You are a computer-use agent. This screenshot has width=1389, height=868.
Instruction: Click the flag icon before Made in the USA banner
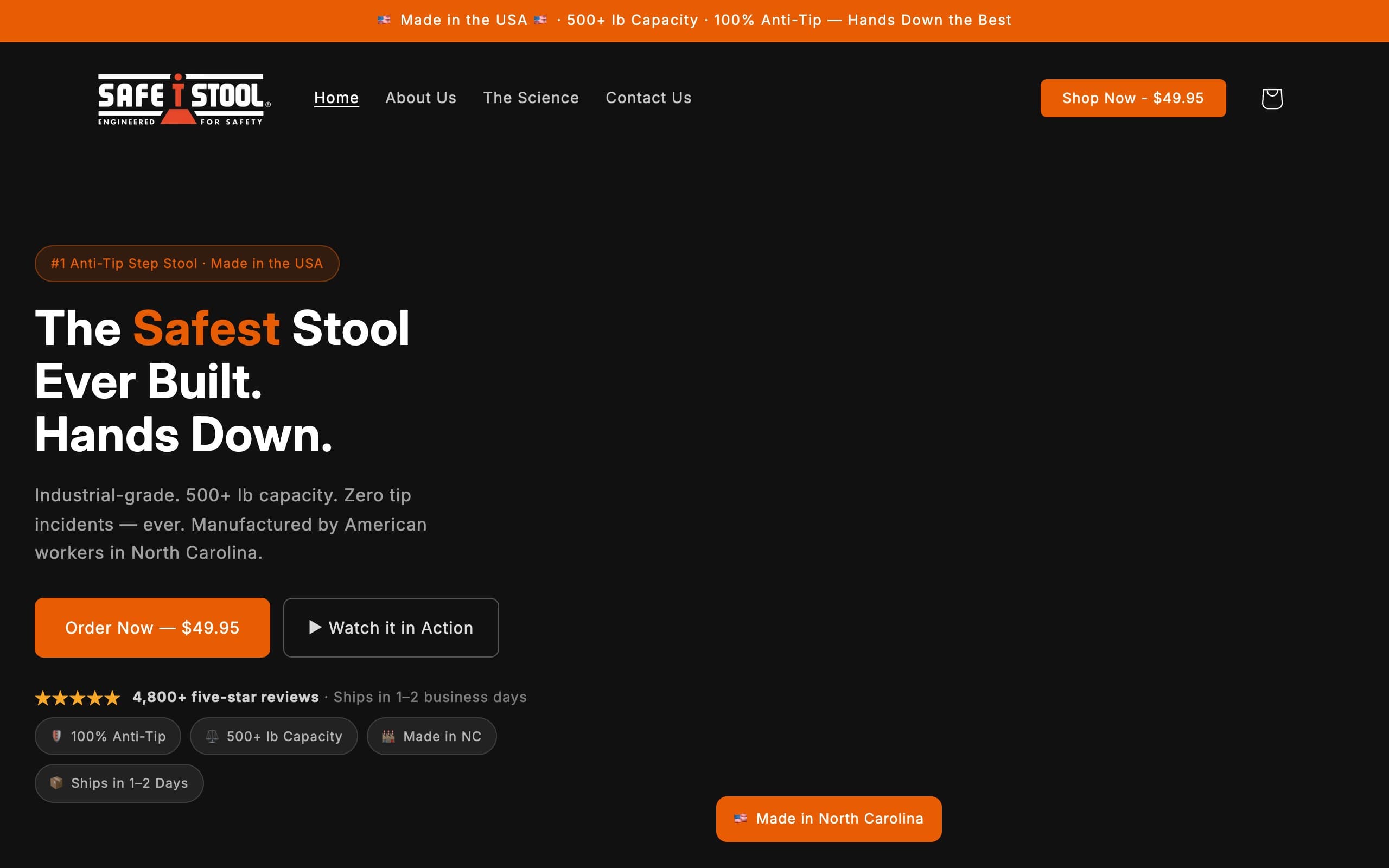[384, 20]
